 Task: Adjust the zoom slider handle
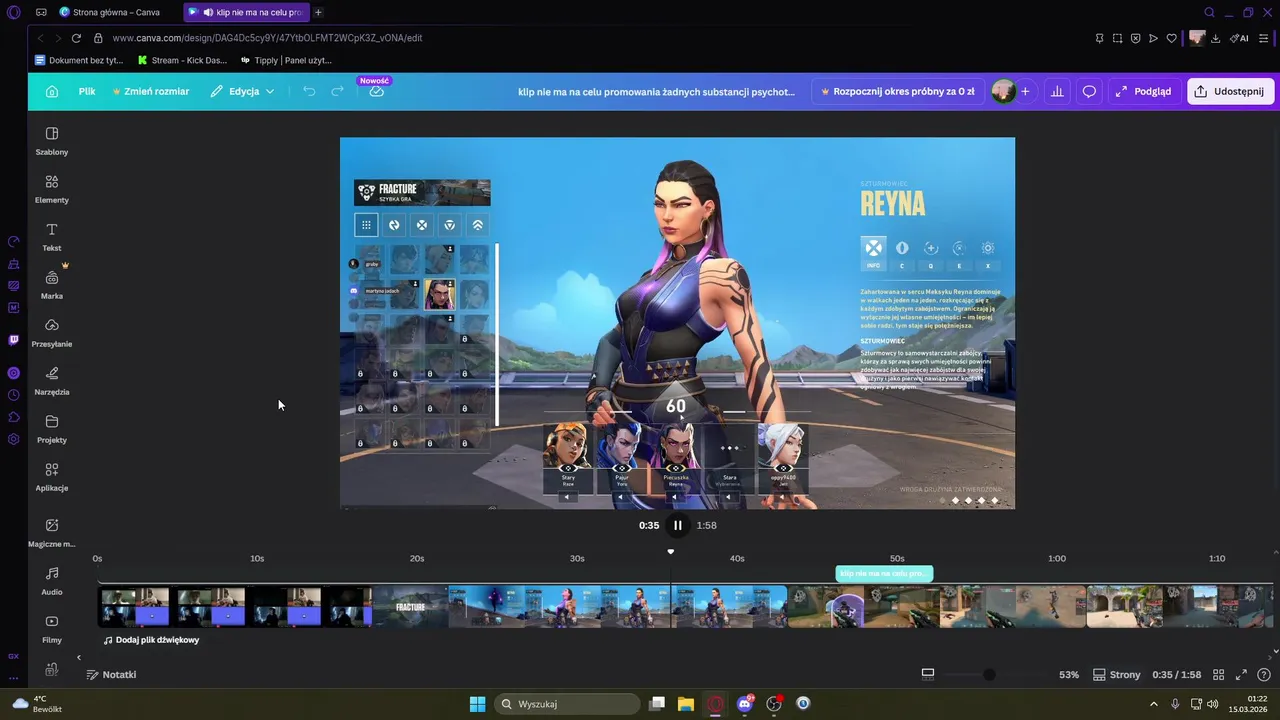tap(989, 675)
